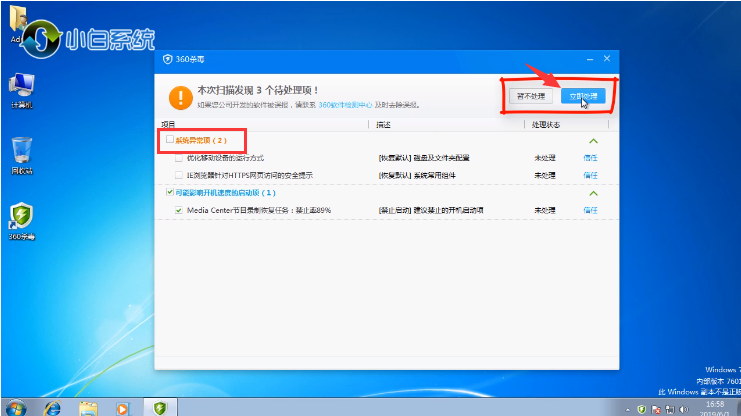Image resolution: width=741 pixels, height=416 pixels.
Task: Open the 回收站 recycle bin icon
Action: point(21,156)
